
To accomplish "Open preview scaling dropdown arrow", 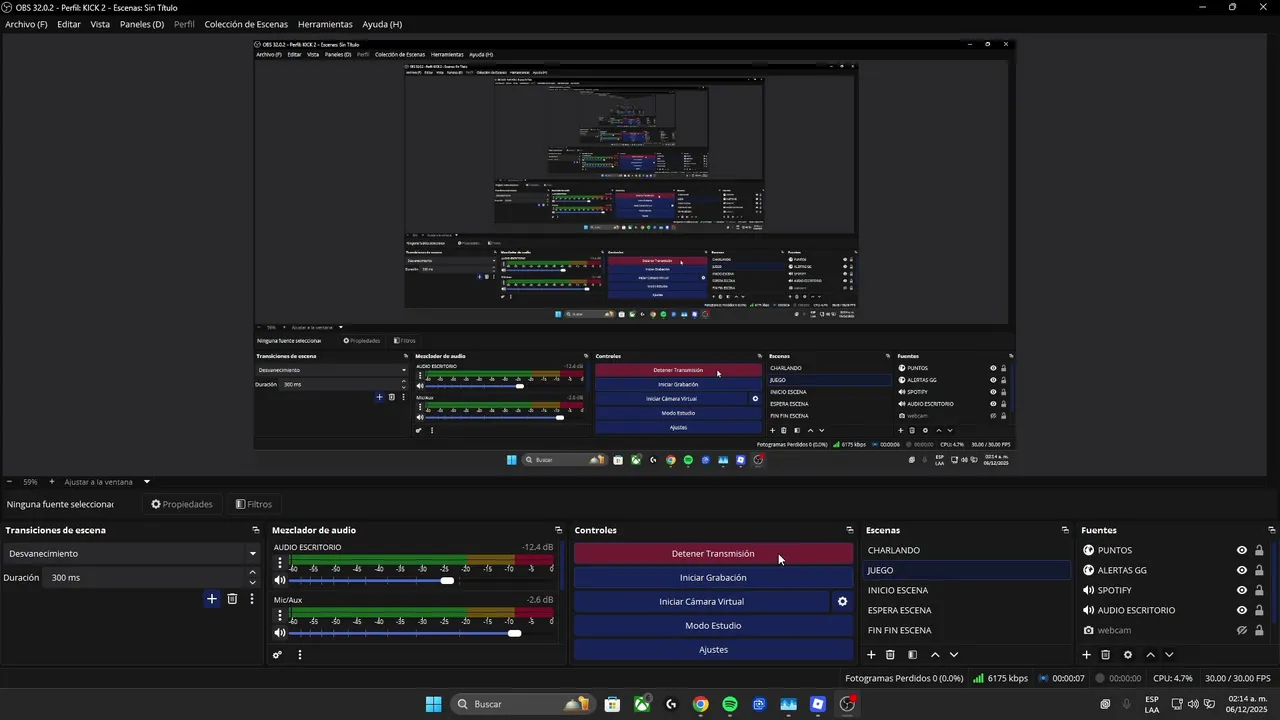I will coord(146,482).
